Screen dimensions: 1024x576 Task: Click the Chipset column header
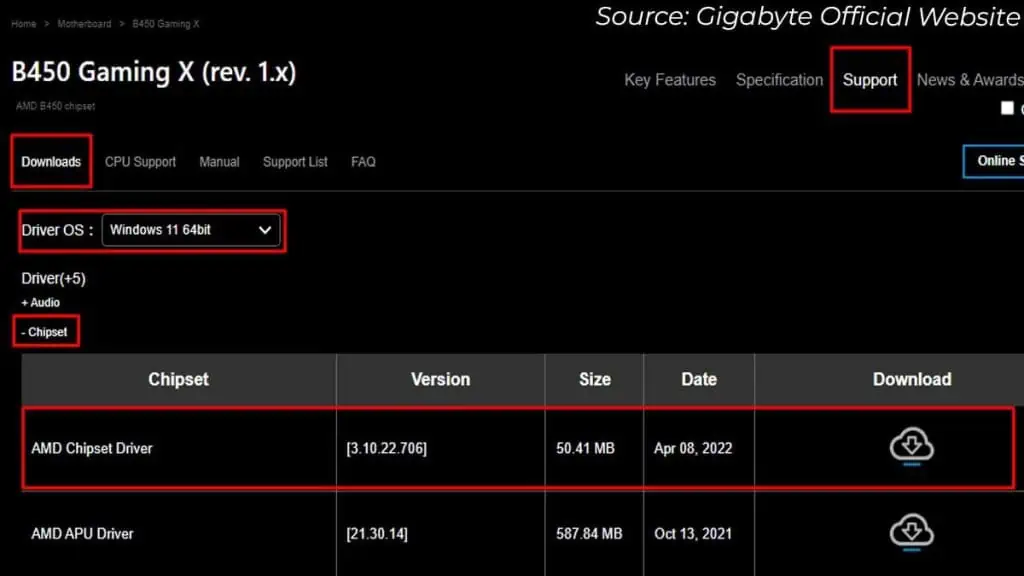(178, 379)
